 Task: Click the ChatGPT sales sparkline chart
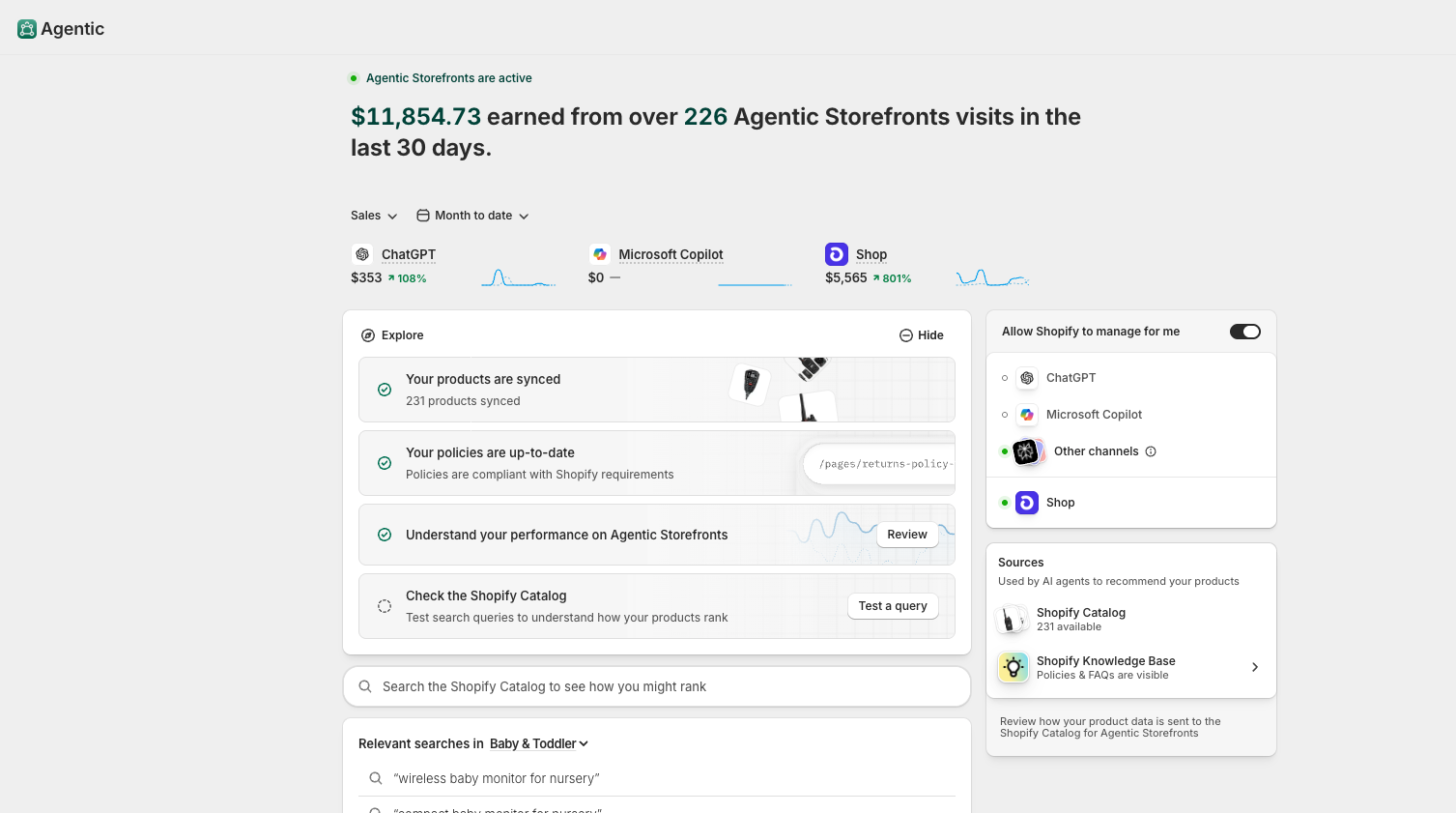click(x=519, y=278)
